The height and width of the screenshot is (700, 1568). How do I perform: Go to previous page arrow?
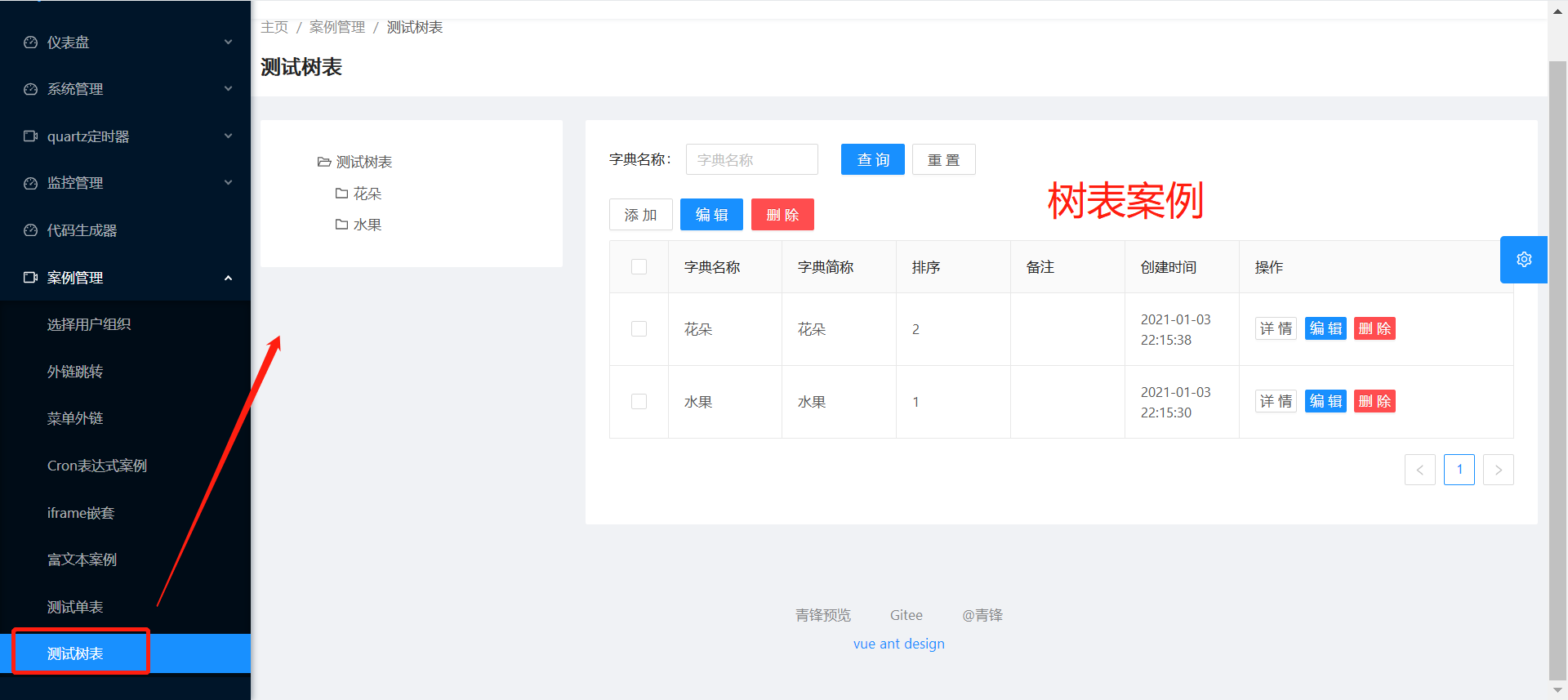point(1419,470)
